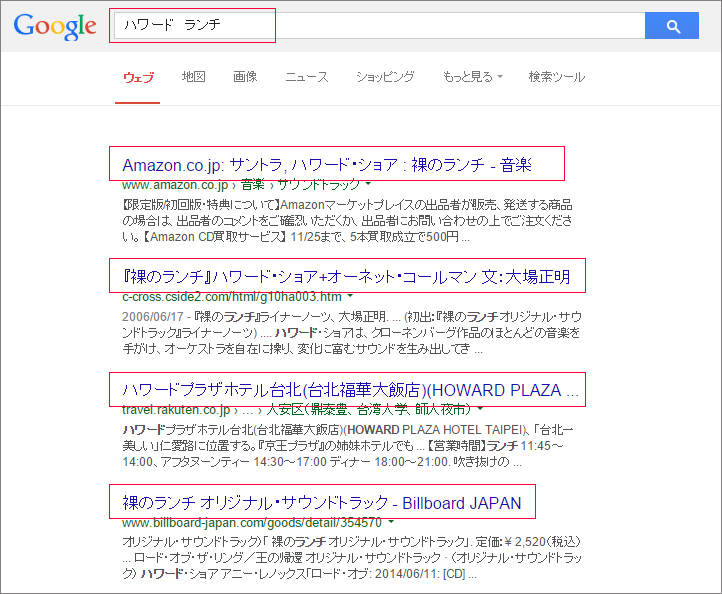Click the 音楽 breadcrumb under Amazon result
The height and width of the screenshot is (594, 722).
click(252, 185)
